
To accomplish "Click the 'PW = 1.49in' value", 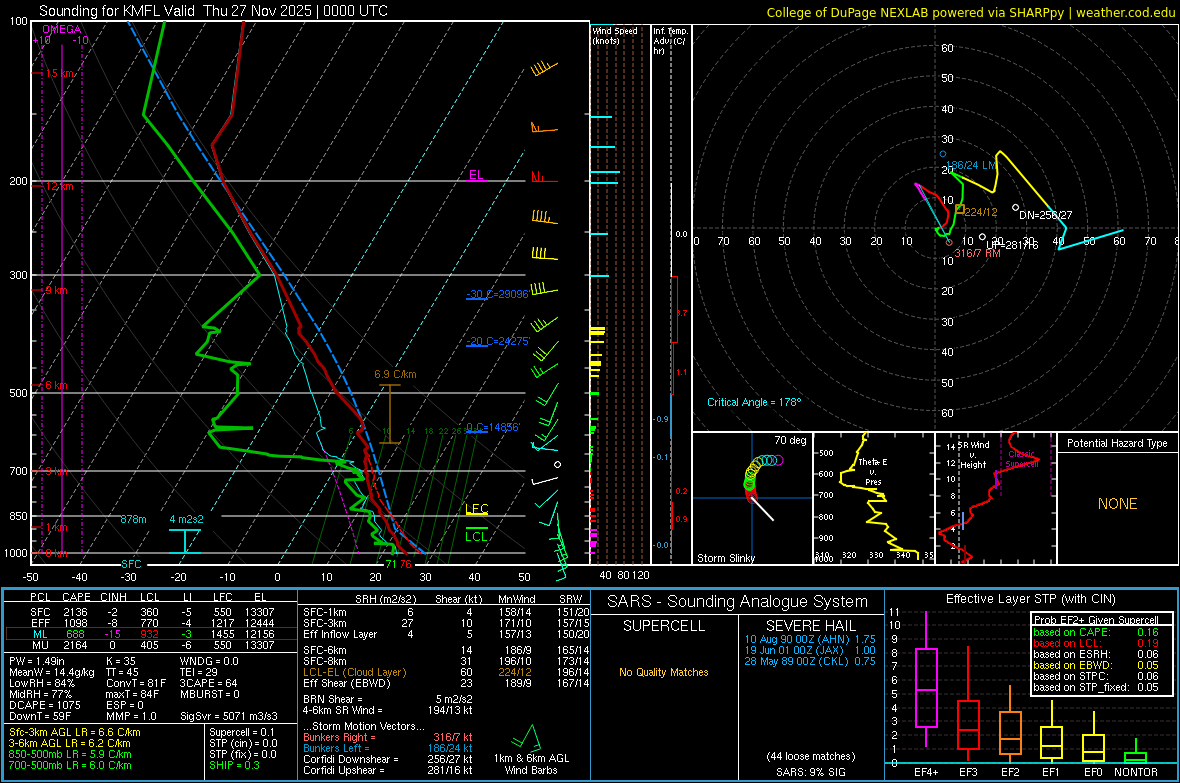I will click(37, 661).
